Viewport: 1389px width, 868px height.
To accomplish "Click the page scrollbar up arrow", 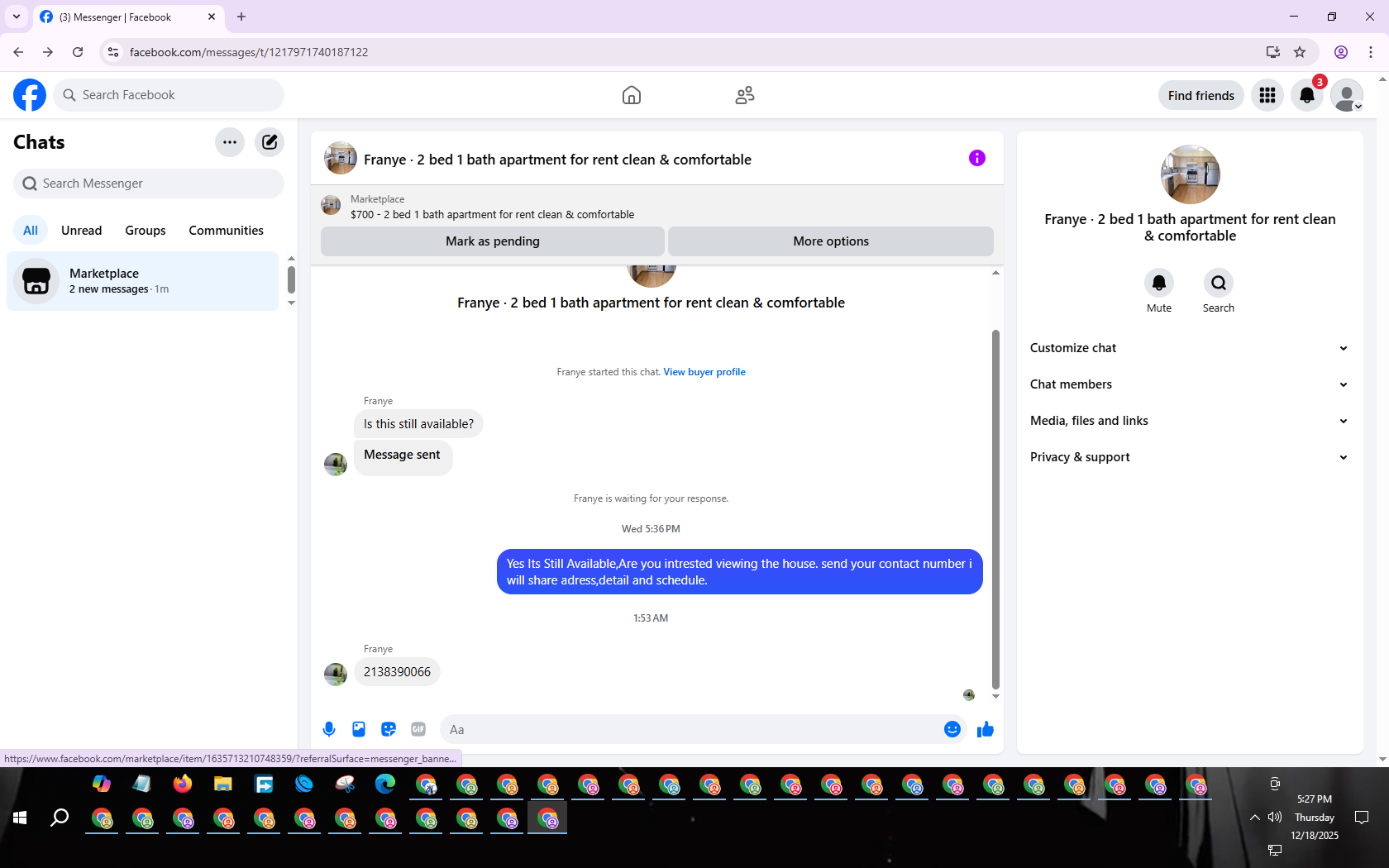I will [1382, 79].
